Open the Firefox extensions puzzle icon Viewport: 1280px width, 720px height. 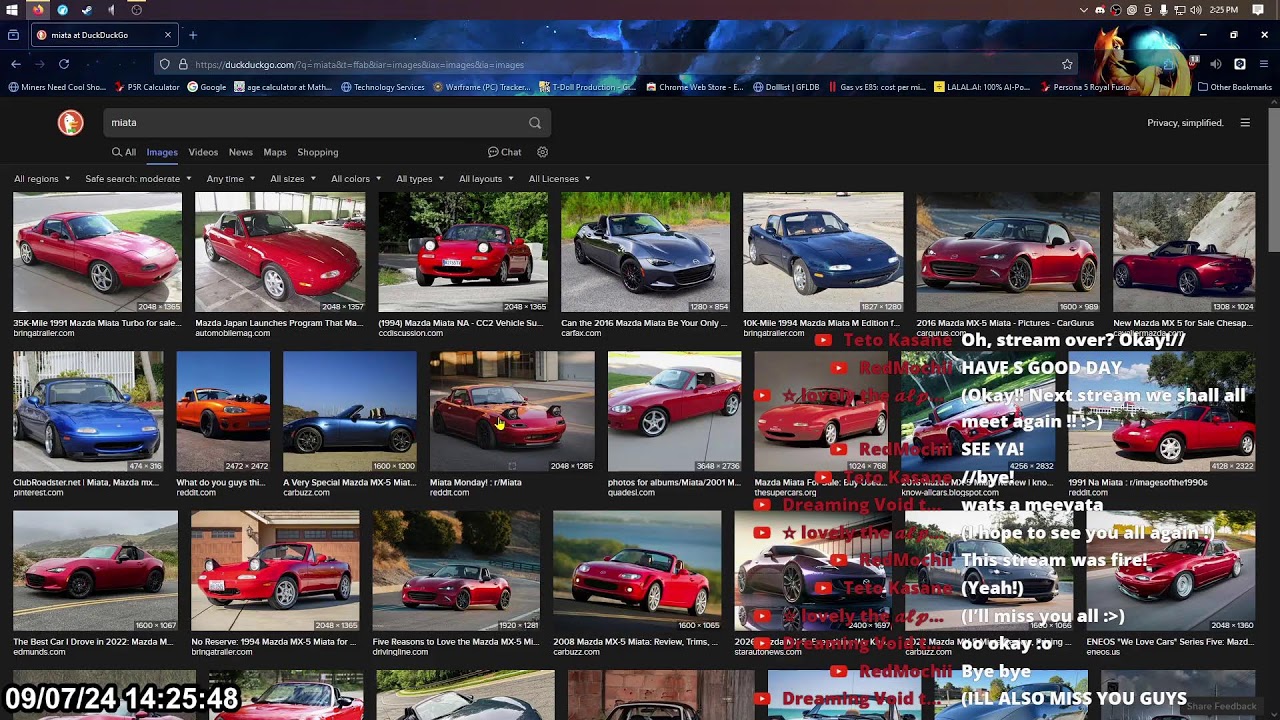(x=1169, y=64)
